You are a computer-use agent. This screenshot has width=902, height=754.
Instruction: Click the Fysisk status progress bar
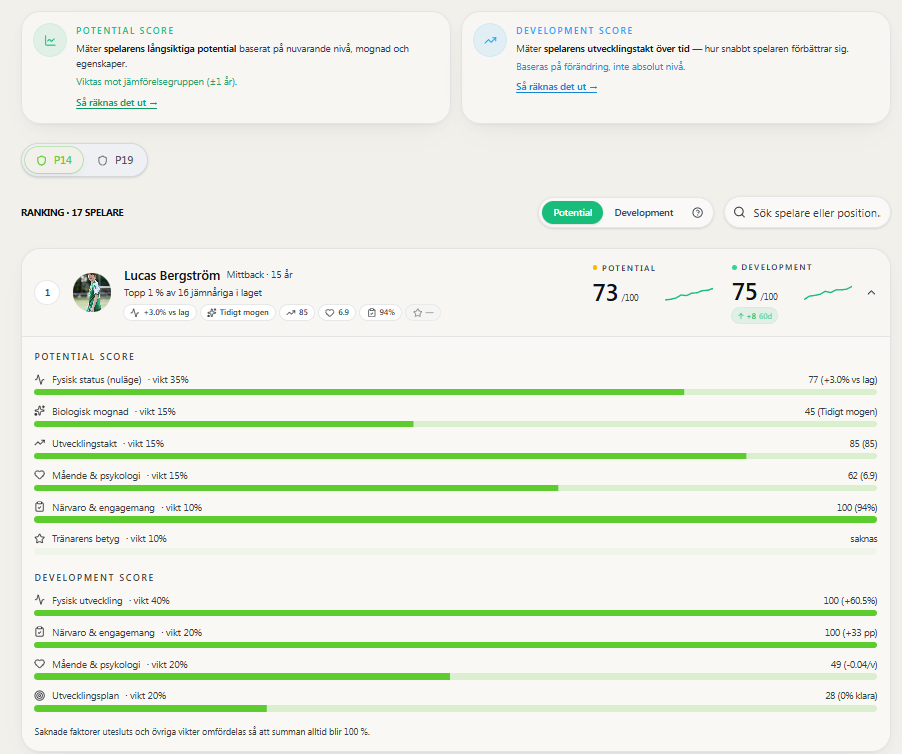[456, 392]
